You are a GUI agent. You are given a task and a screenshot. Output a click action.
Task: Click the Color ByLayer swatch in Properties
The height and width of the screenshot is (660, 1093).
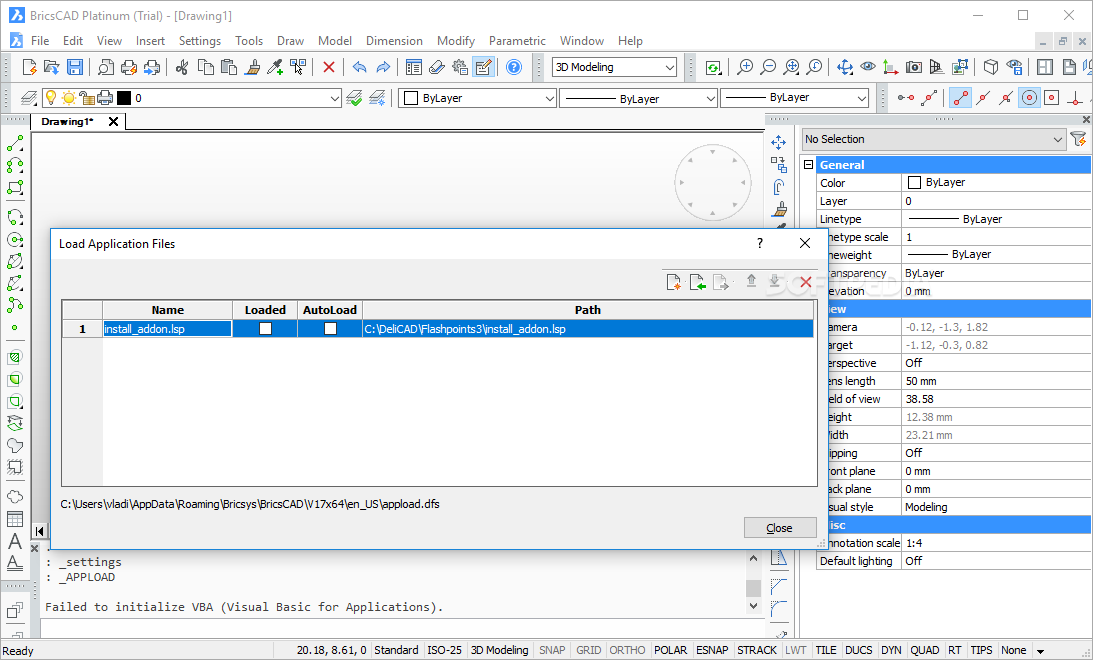[x=914, y=183]
